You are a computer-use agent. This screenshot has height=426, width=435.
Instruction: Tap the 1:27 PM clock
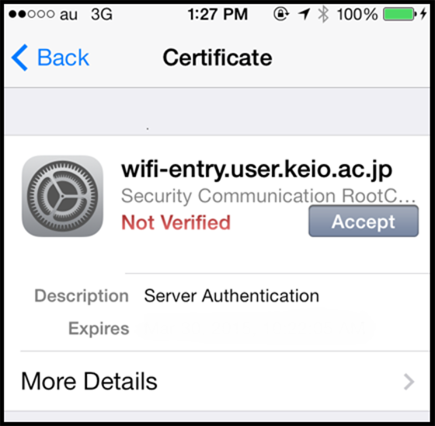(218, 14)
